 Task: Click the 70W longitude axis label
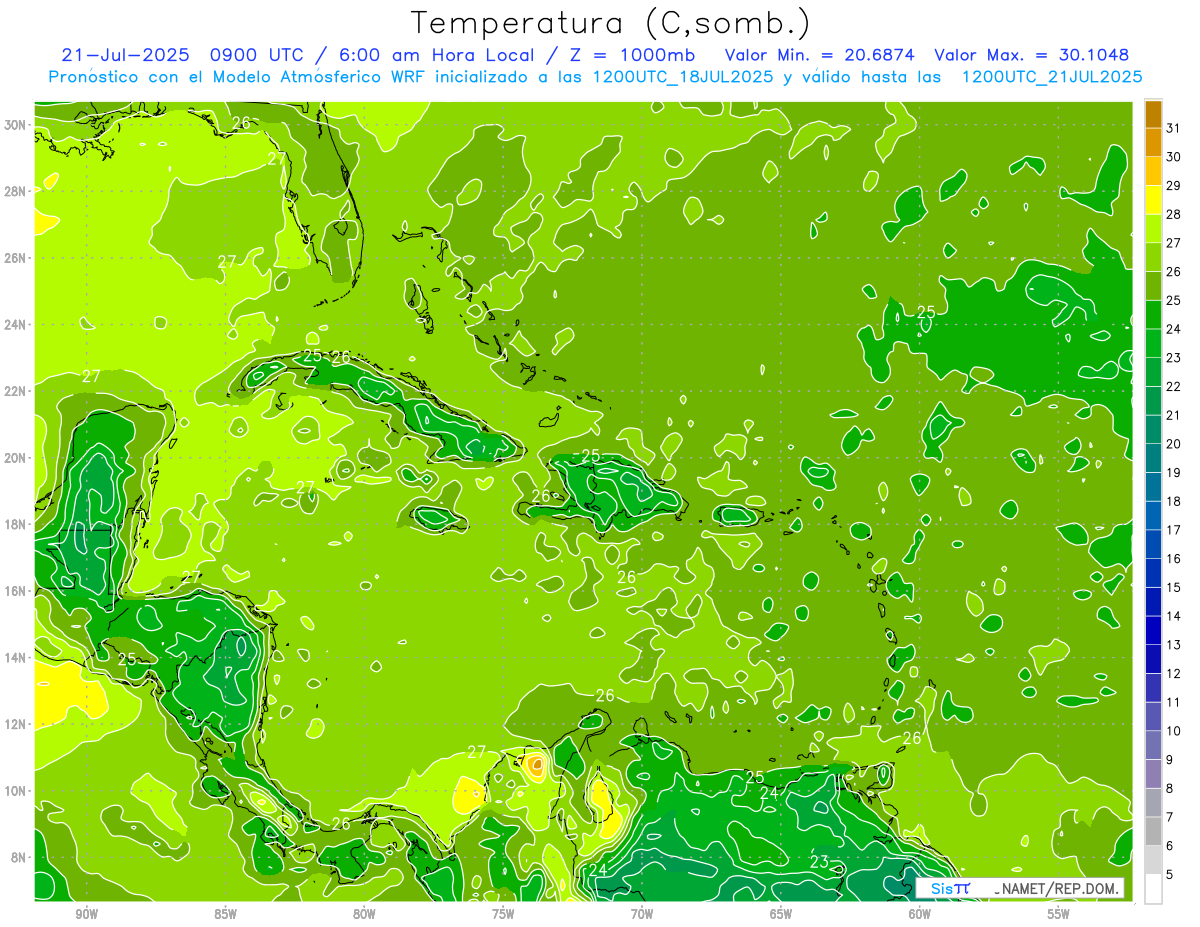(642, 914)
